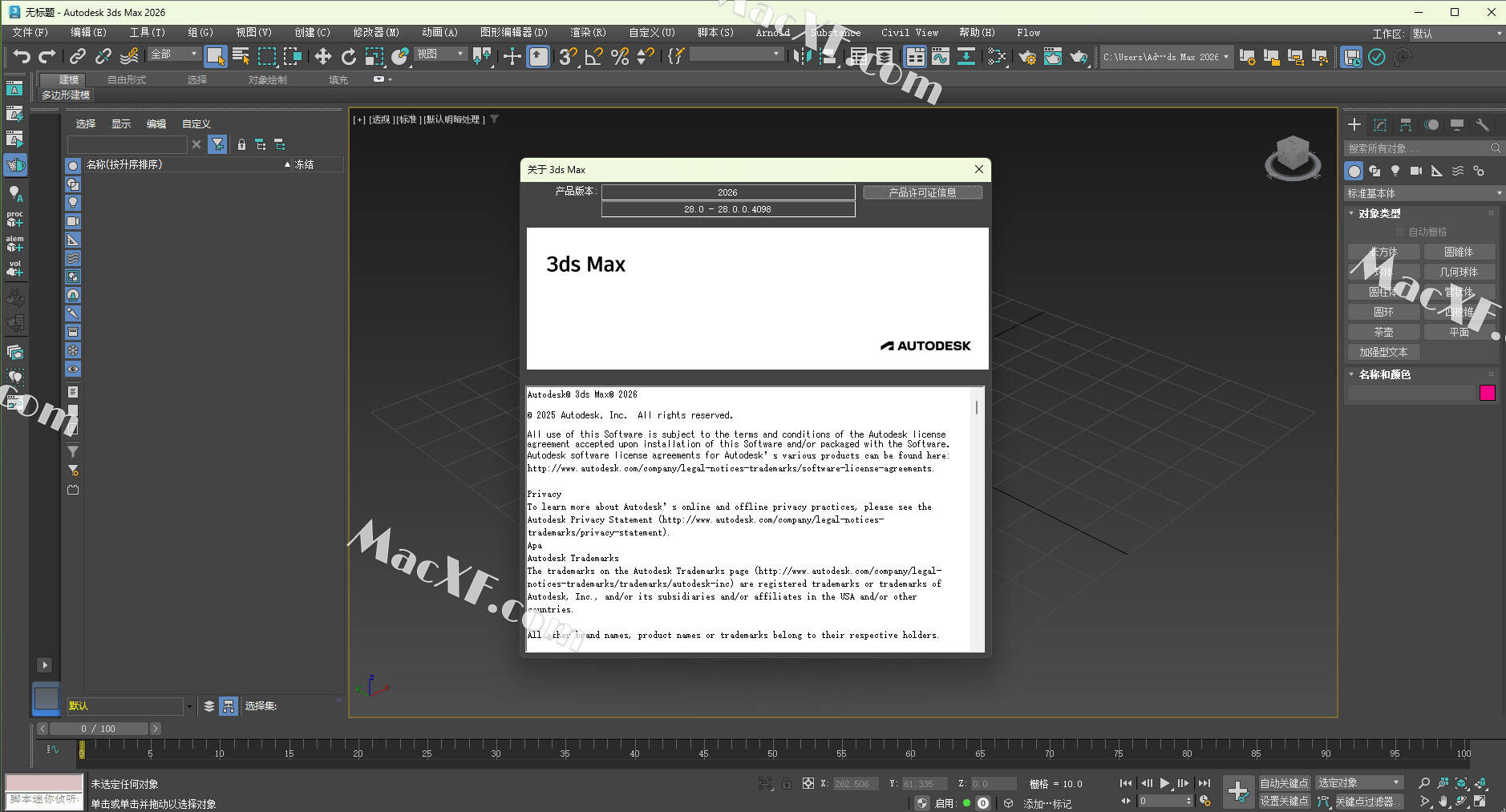The height and width of the screenshot is (812, 1506).
Task: Open the Utilities wrench panel tab
Action: click(x=1483, y=124)
